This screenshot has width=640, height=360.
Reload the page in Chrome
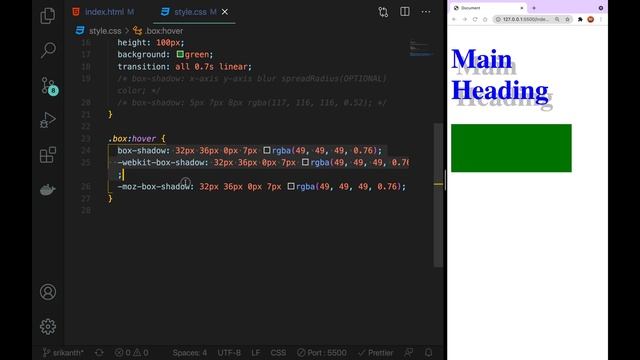475,19
